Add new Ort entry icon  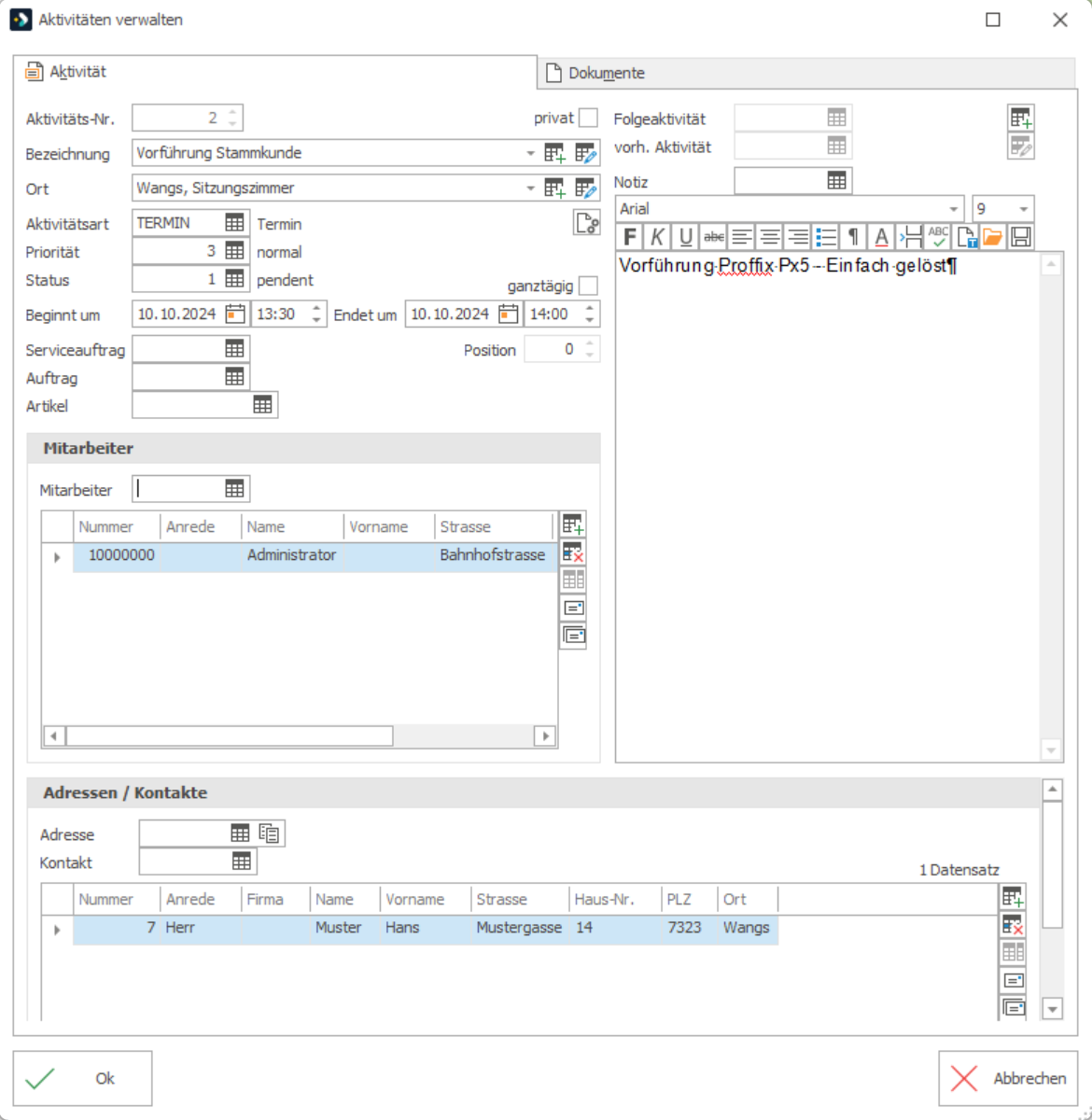click(554, 189)
